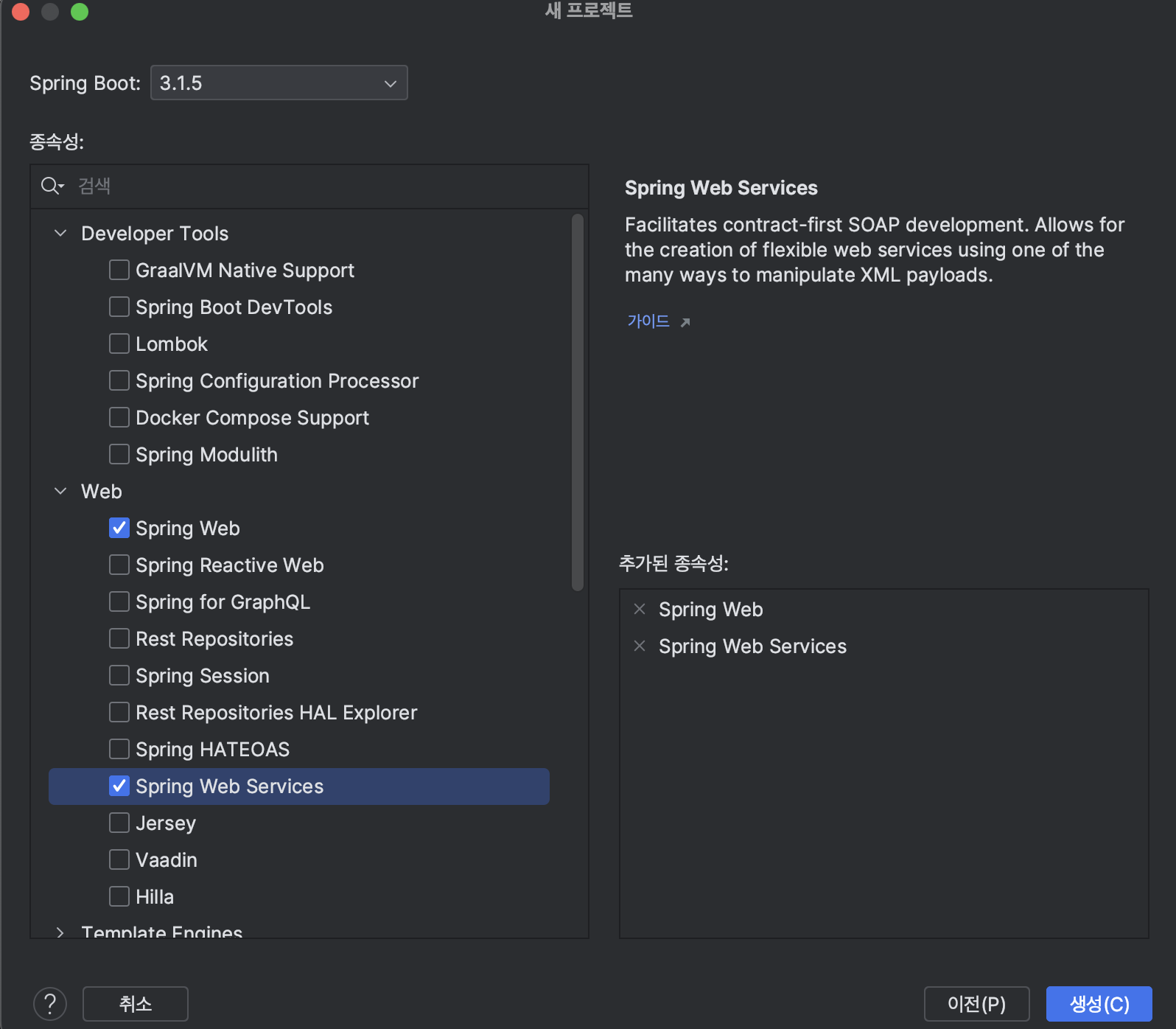Enable Spring Modulith checkbox
The height and width of the screenshot is (1029, 1176).
coord(119,454)
